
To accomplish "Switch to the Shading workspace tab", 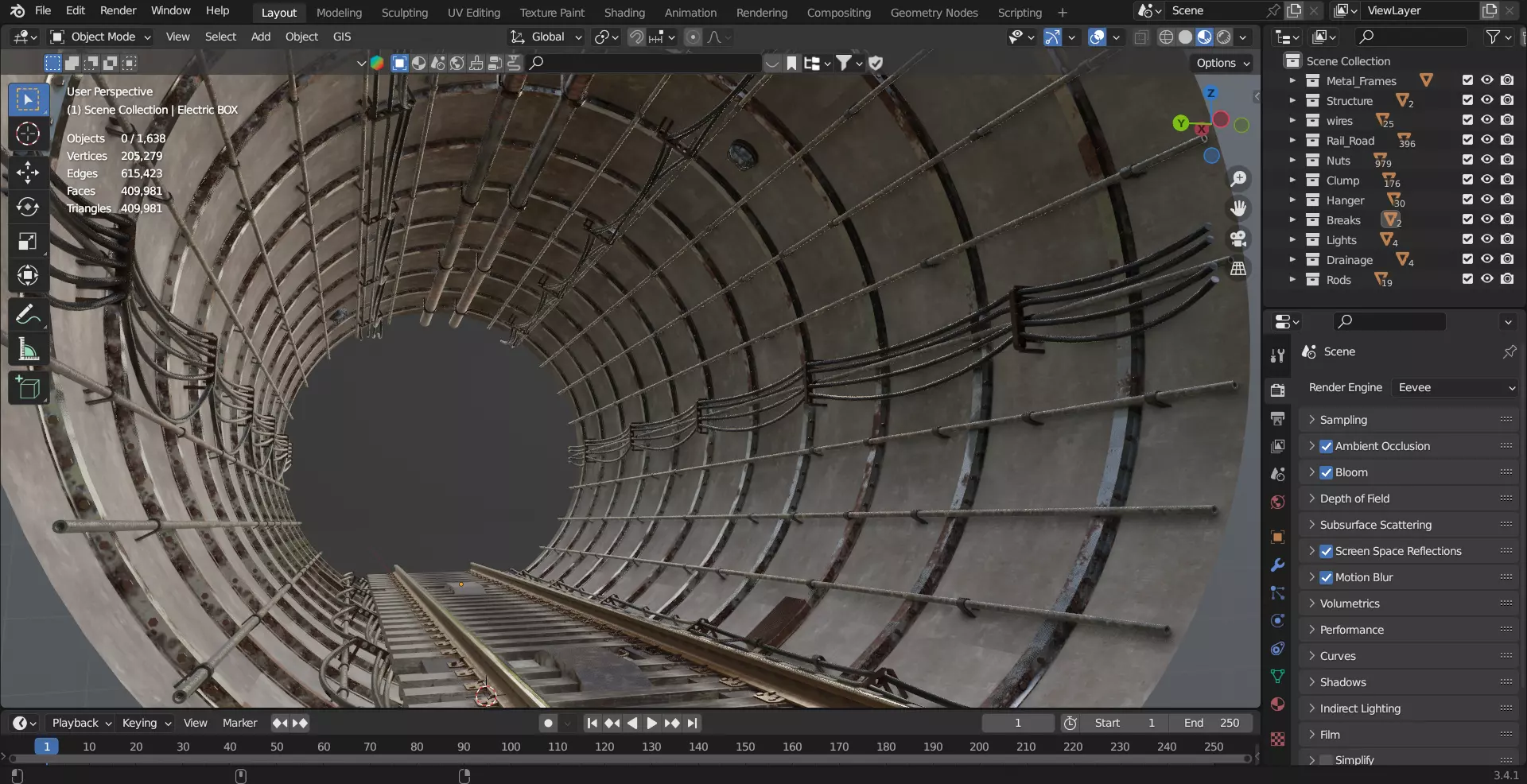I will coord(624,13).
